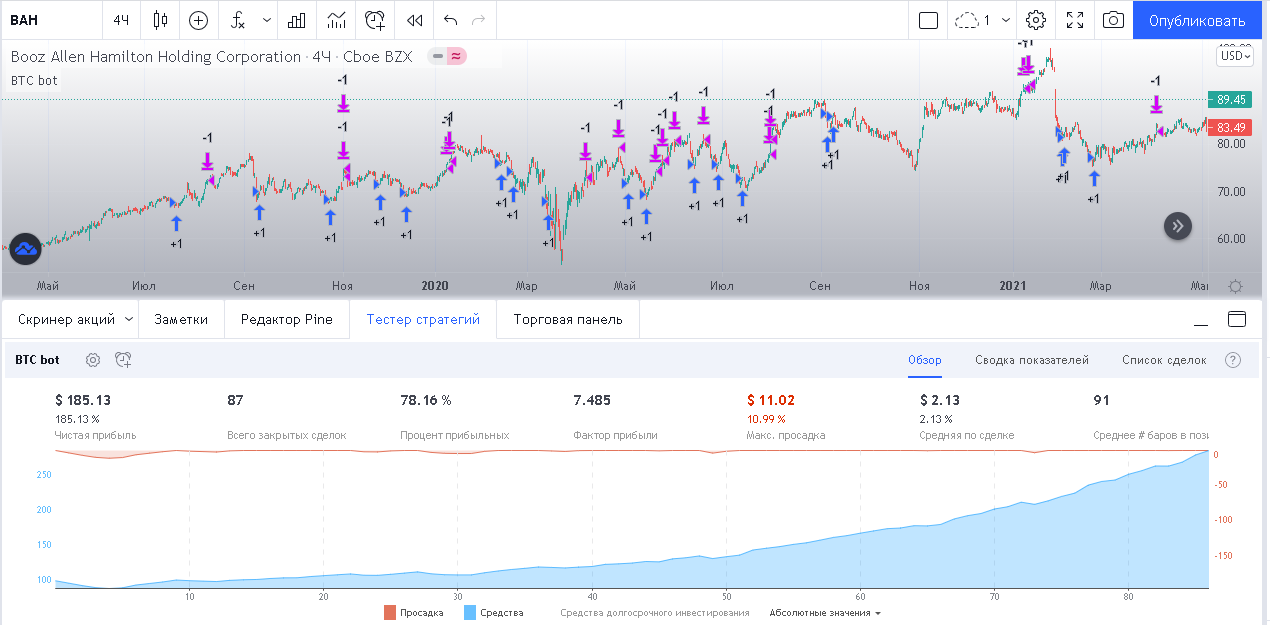
Task: Toggle the Просадка series in the legend
Action: click(x=413, y=613)
